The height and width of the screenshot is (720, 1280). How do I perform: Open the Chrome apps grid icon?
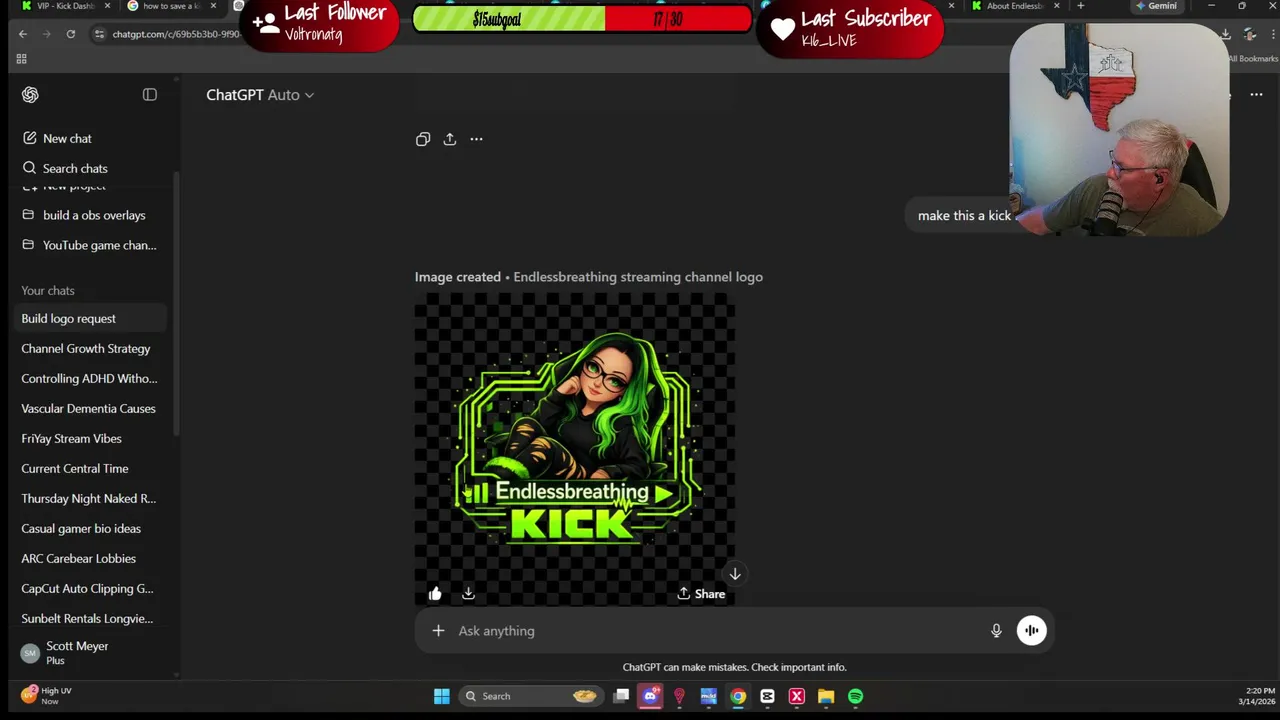[x=21, y=59]
